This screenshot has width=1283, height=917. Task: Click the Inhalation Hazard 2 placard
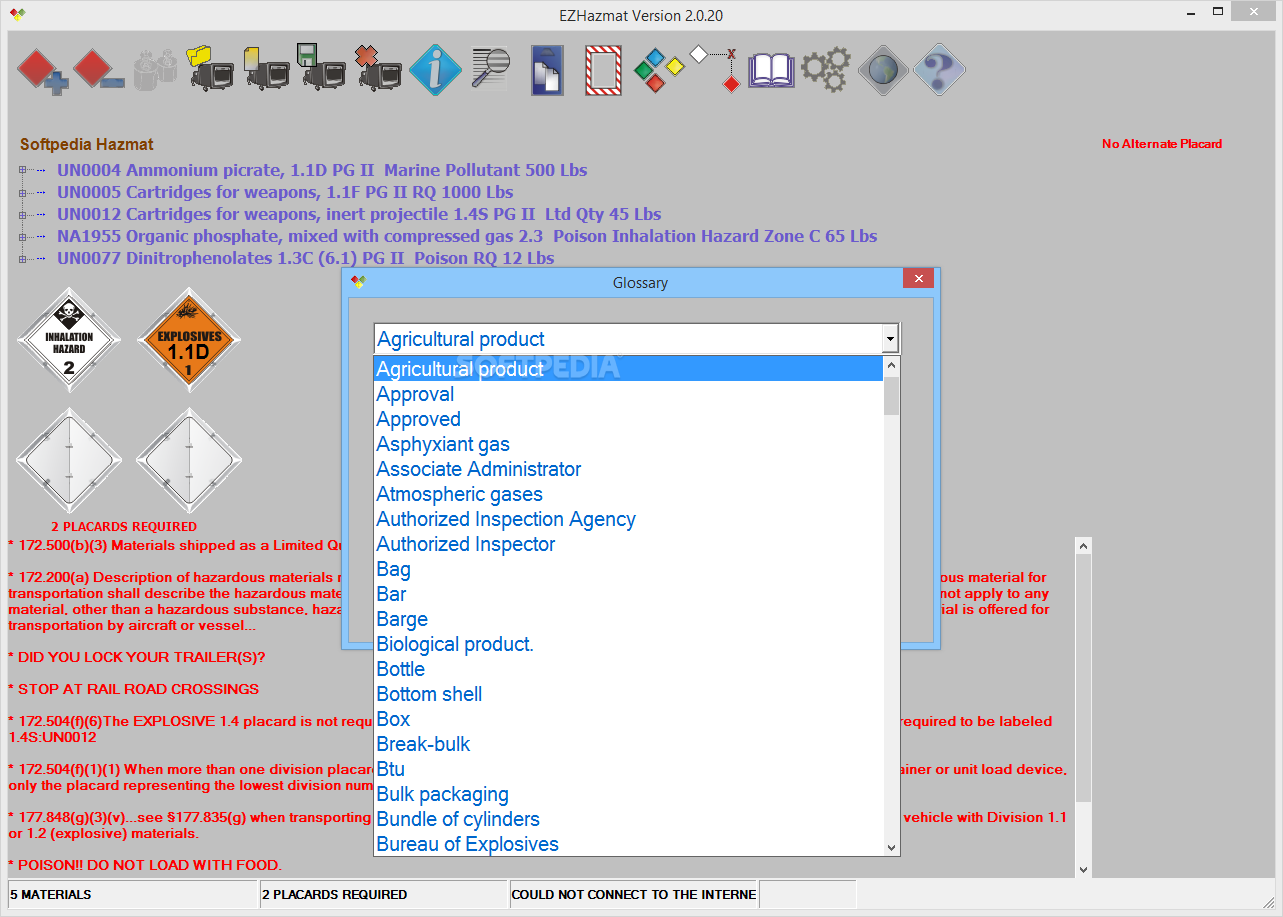(x=69, y=340)
